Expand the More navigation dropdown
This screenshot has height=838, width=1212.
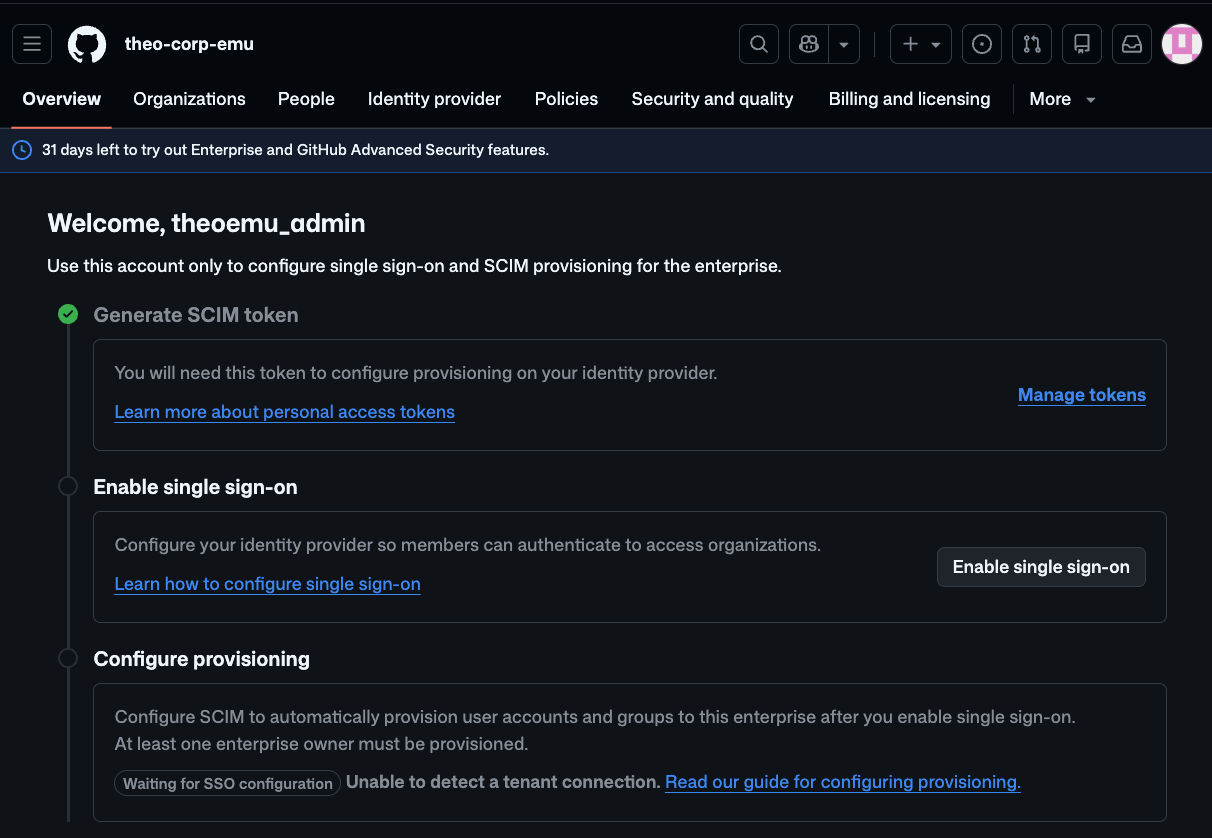pos(1062,99)
